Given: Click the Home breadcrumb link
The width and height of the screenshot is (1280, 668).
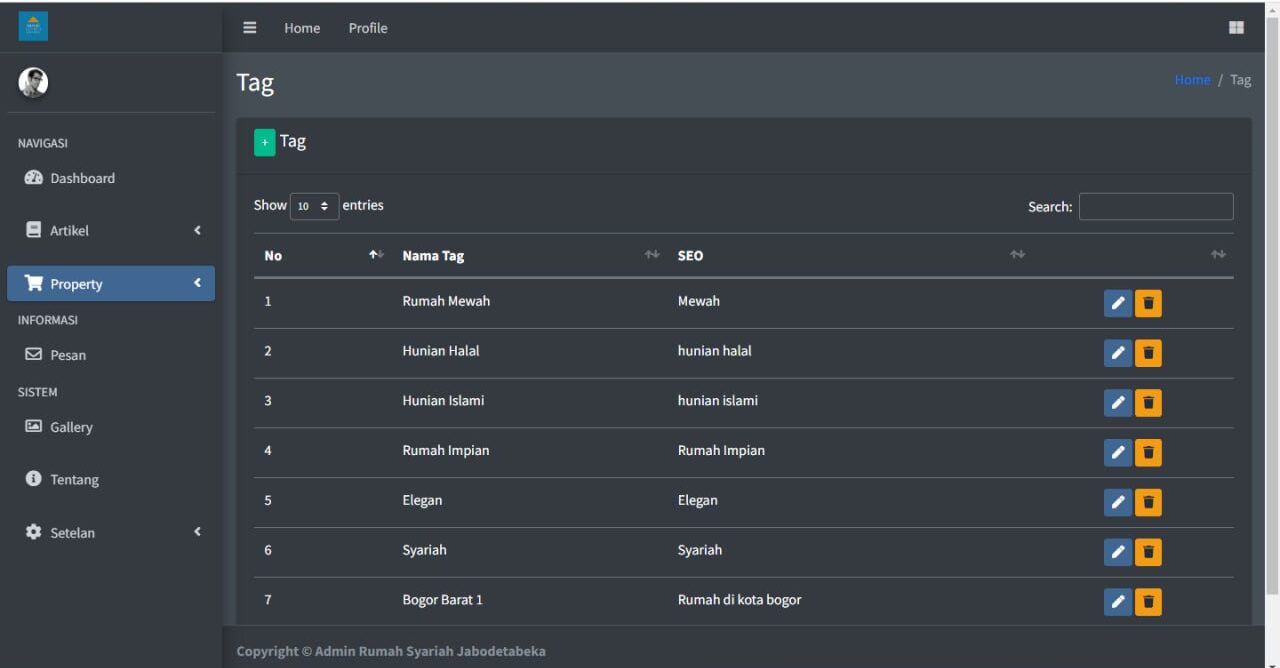Looking at the screenshot, I should coord(1192,80).
